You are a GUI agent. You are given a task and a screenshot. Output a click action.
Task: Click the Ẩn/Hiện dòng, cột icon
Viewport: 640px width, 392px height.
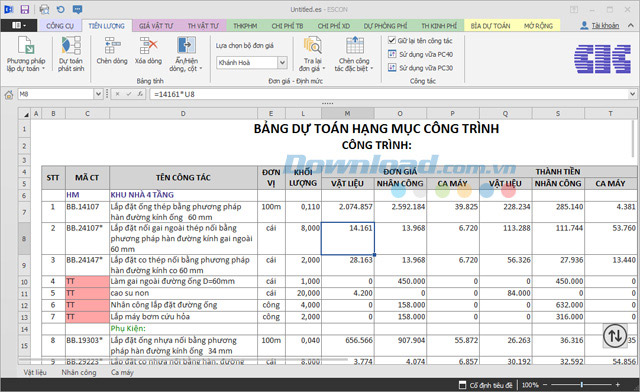coord(186,53)
